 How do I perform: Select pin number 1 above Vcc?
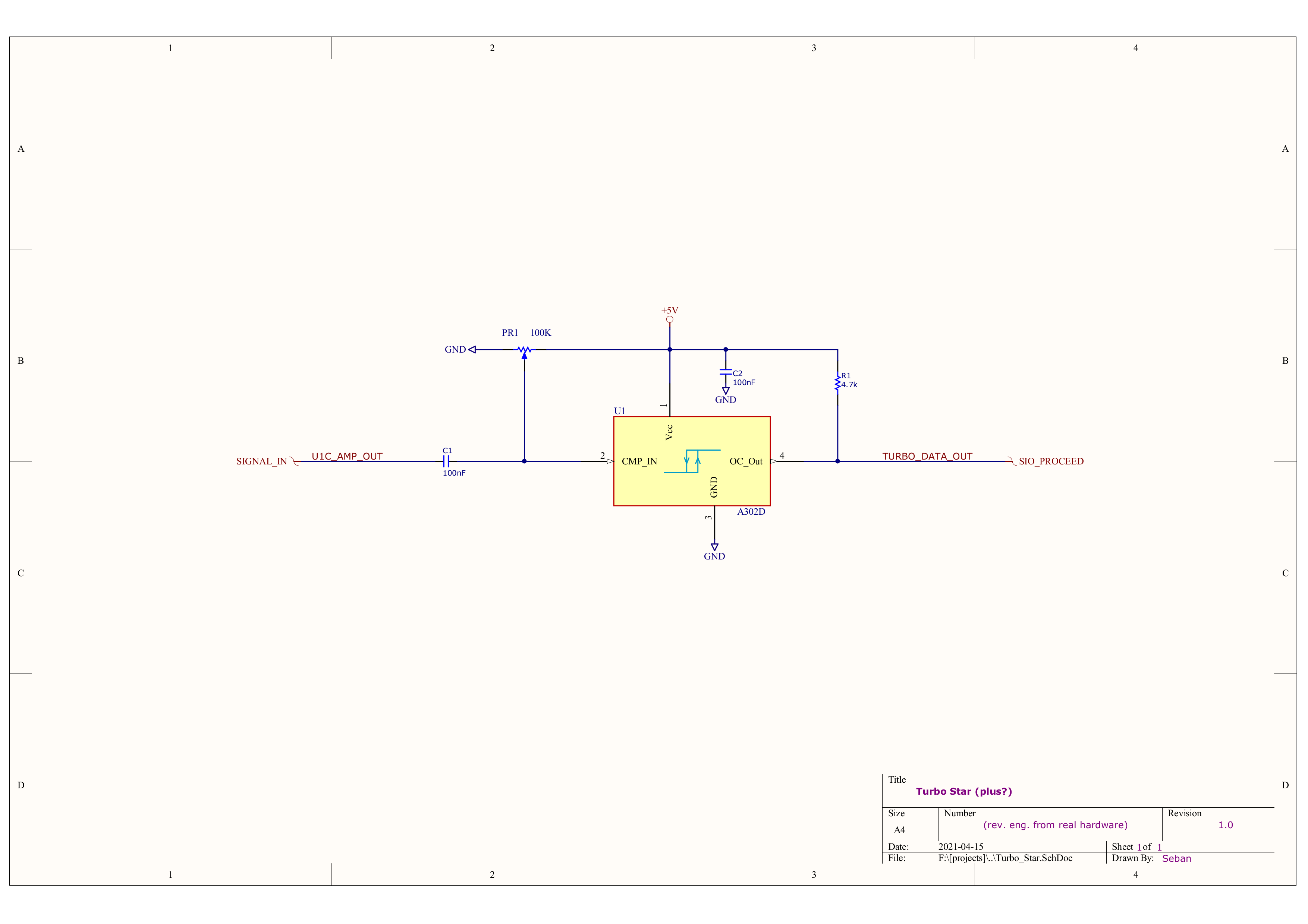pos(664,406)
